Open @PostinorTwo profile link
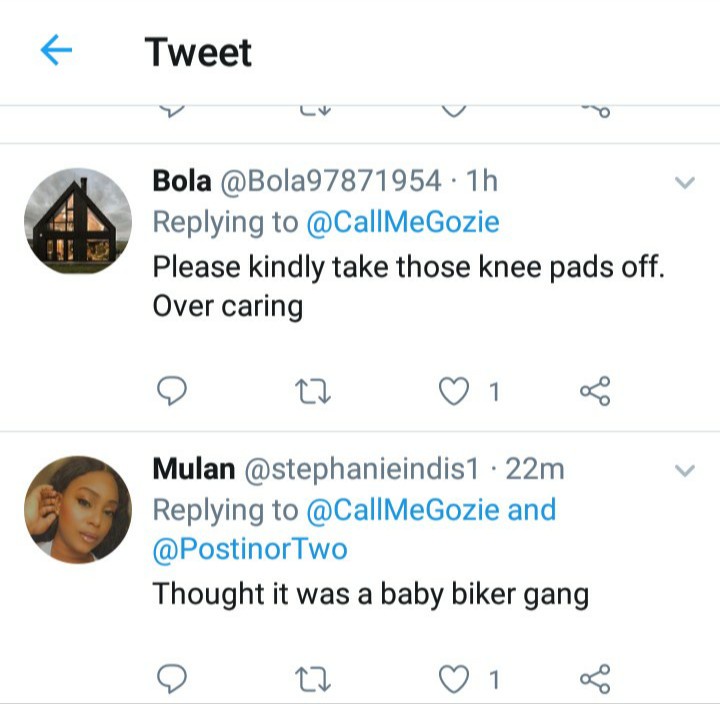Screen dimensions: 720x704 [250, 549]
